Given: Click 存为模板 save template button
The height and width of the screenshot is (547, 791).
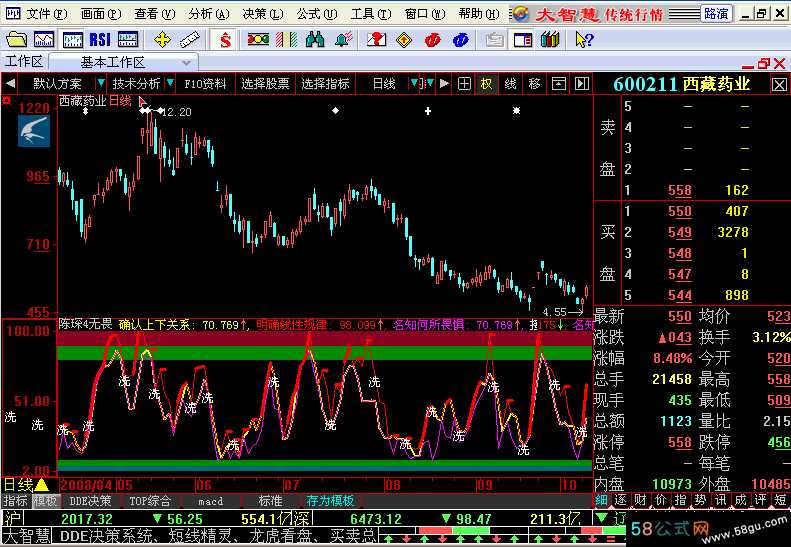Looking at the screenshot, I should (x=330, y=501).
